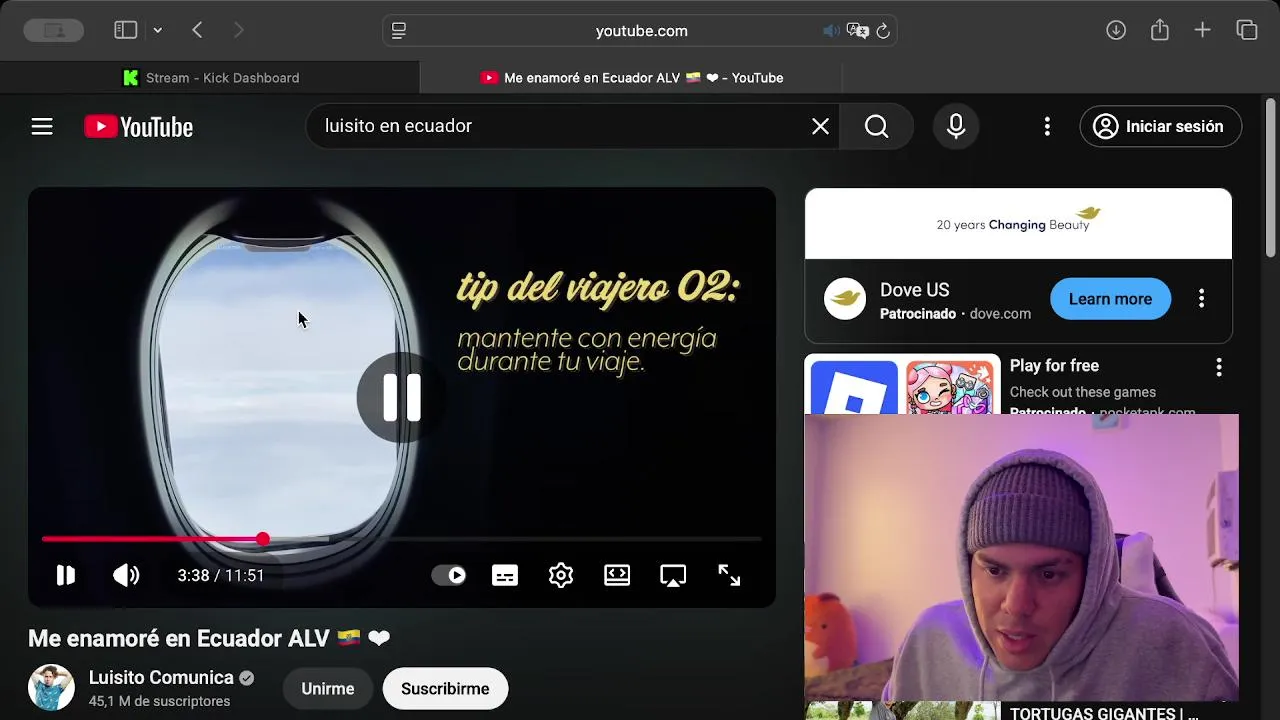
Task: Click the Unirme membership button
Action: coord(328,689)
